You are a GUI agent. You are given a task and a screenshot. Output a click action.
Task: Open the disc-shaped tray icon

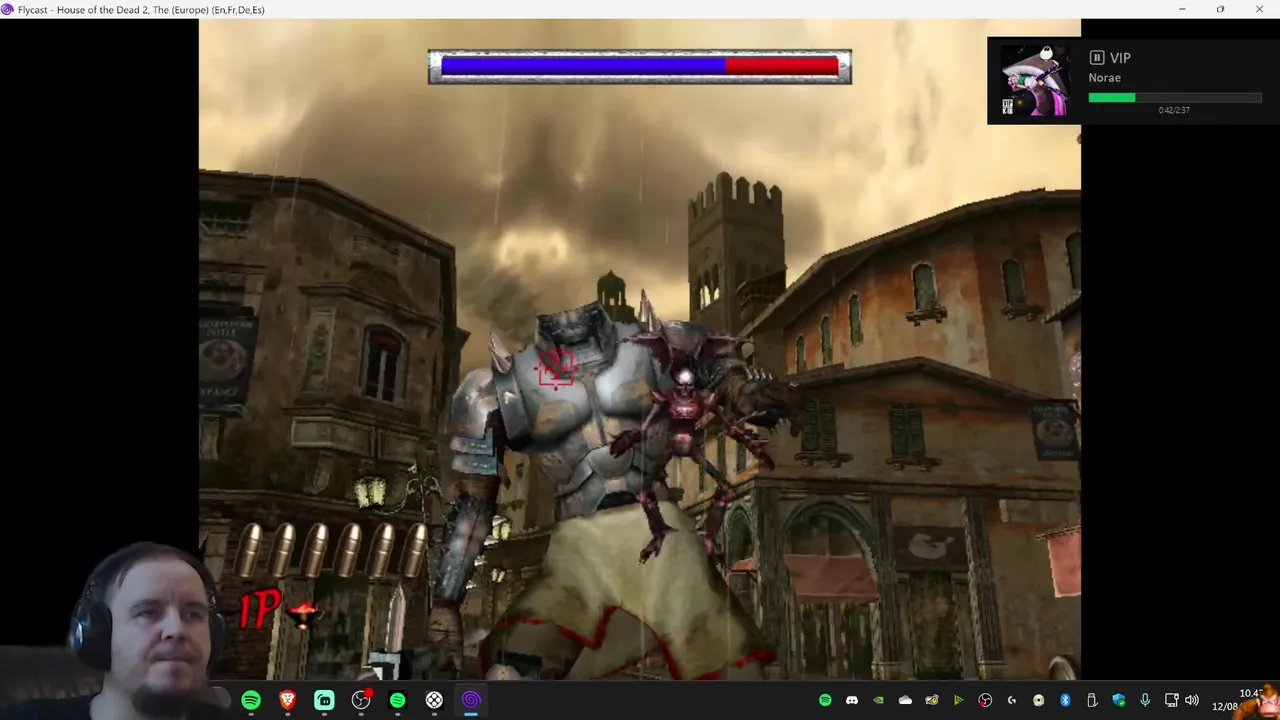click(1038, 701)
